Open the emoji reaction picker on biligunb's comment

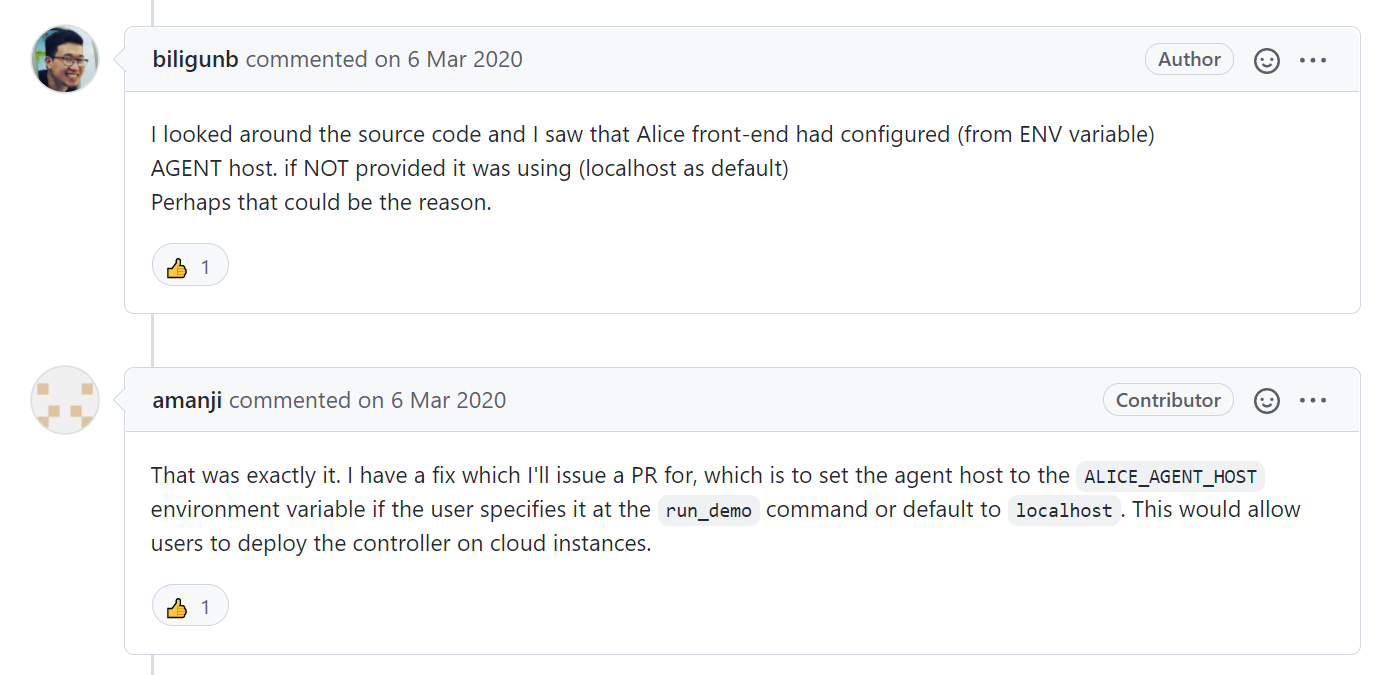coord(1267,59)
